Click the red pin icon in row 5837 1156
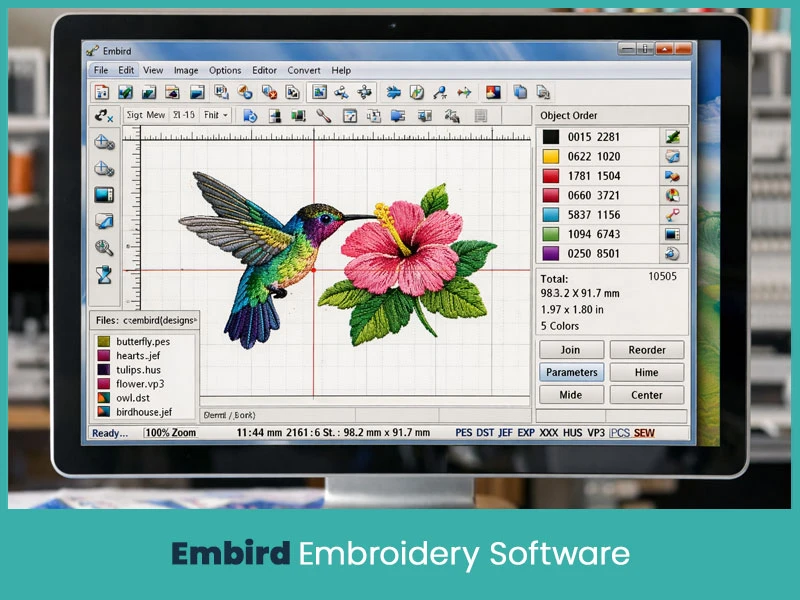Screen dimensions: 800x600 673,215
